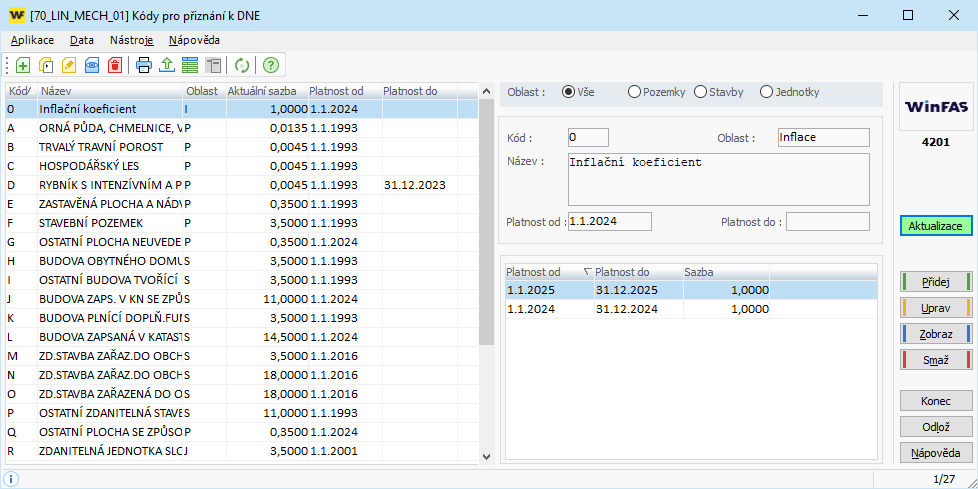This screenshot has width=978, height=489.
Task: Select row ORNÁ PŮDA, CHMELNICE
Action: click(241, 128)
